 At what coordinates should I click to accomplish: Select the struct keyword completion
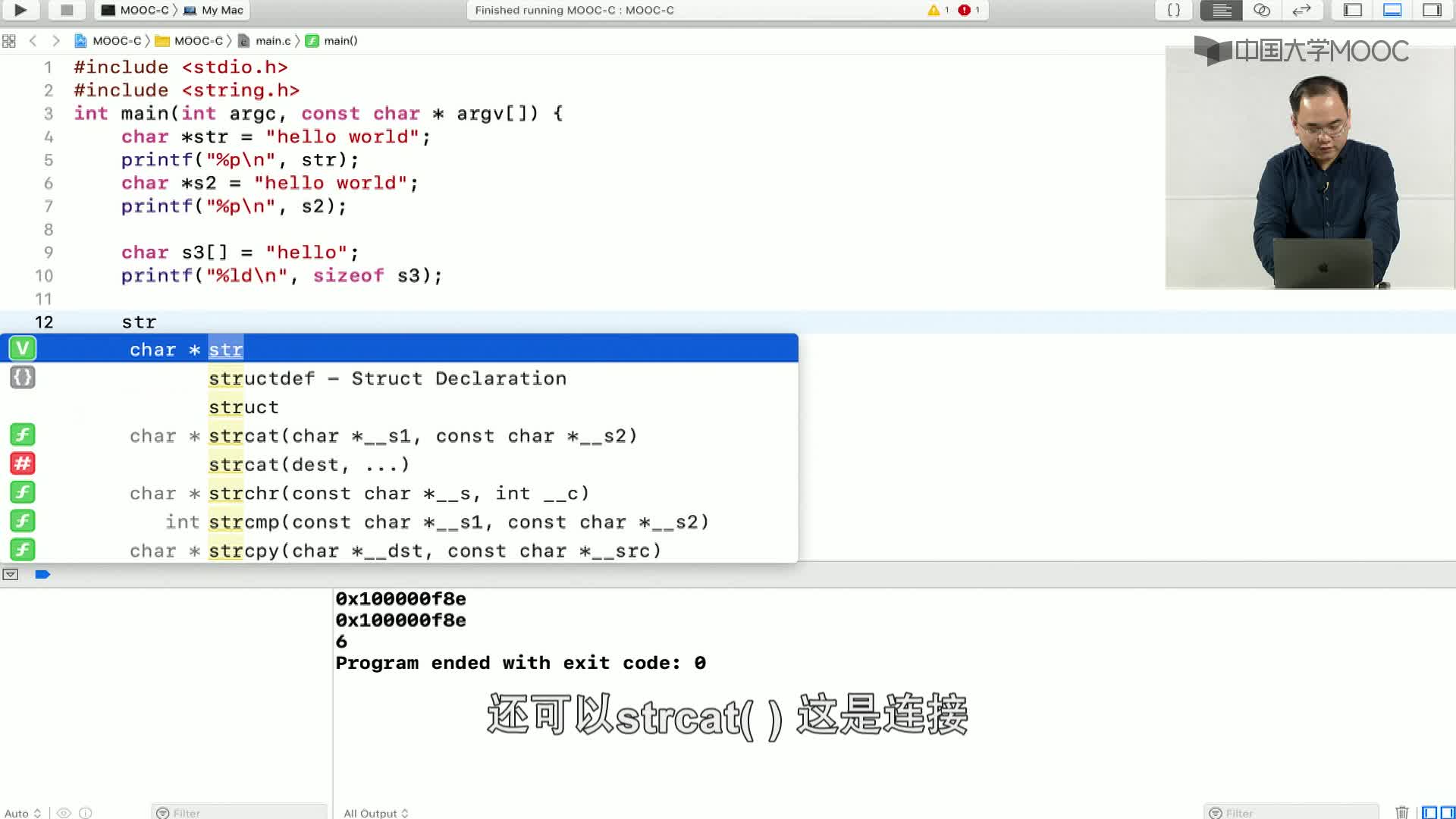(399, 406)
